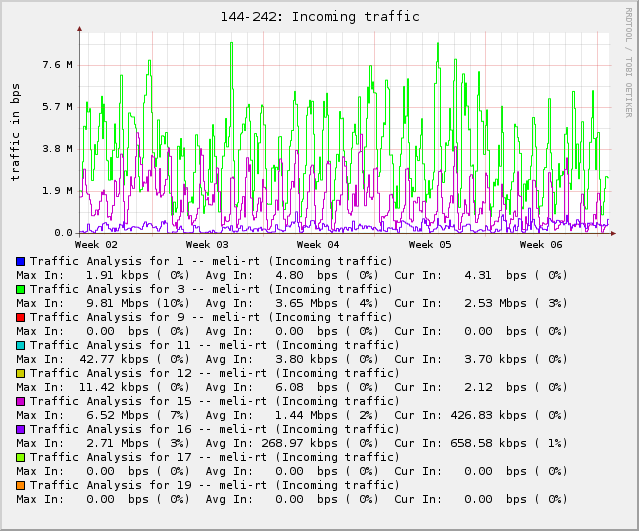Image resolution: width=639 pixels, height=531 pixels.
Task: Click the magenta swatch for Traffic Analysis 15
Action: [21, 401]
